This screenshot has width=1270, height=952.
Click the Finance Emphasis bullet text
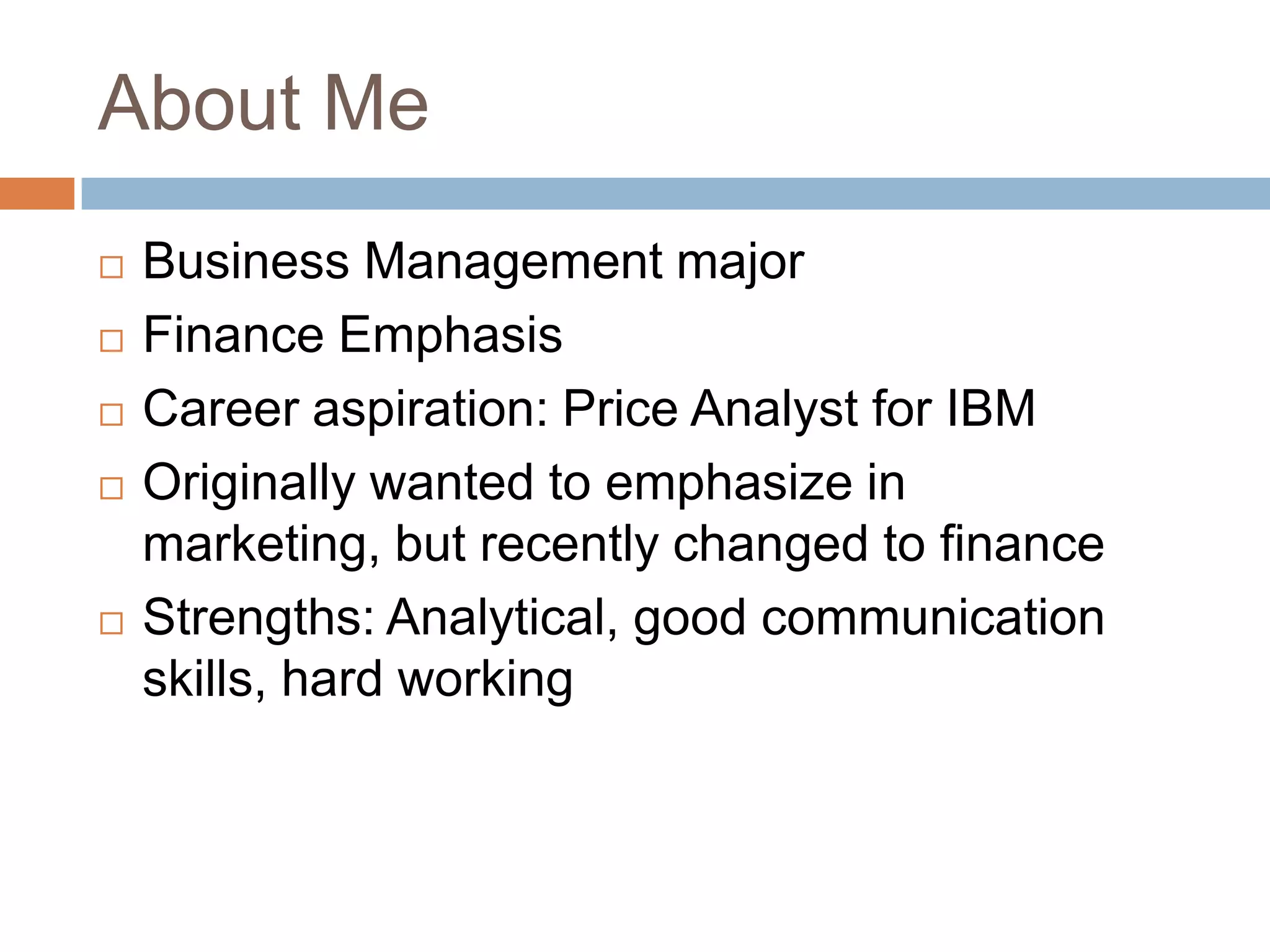point(352,335)
